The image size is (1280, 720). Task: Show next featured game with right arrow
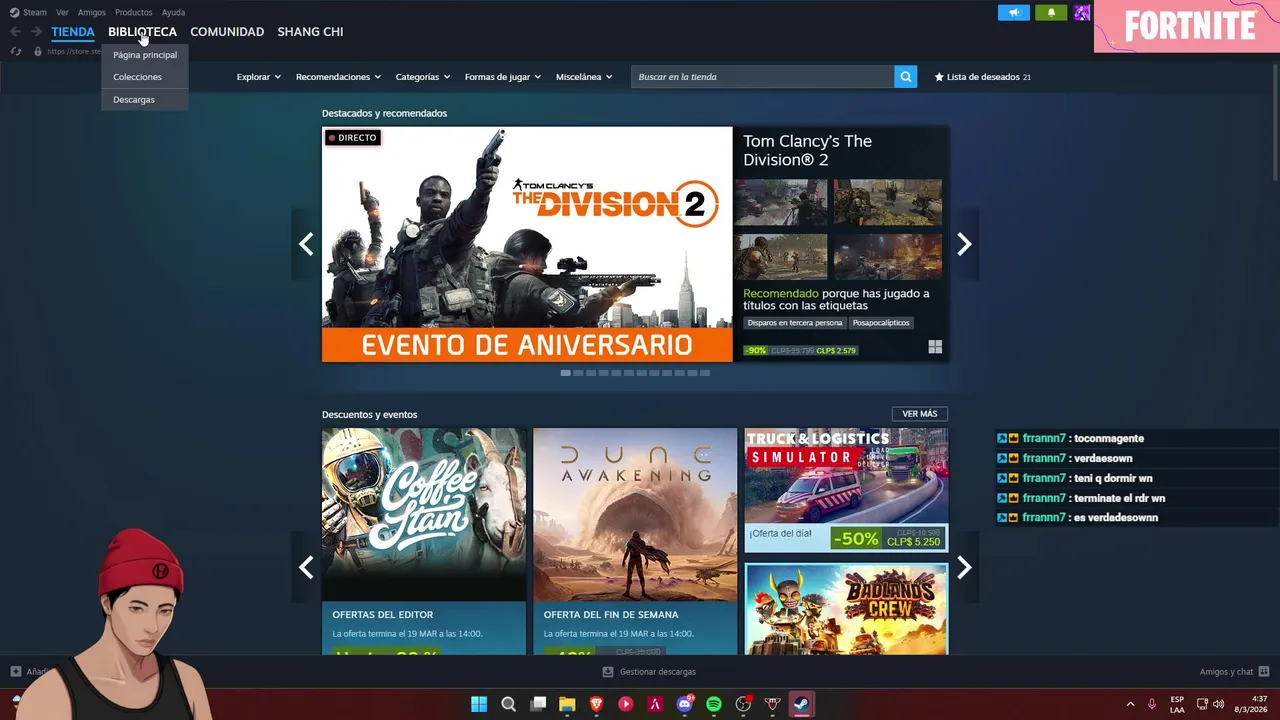(964, 244)
